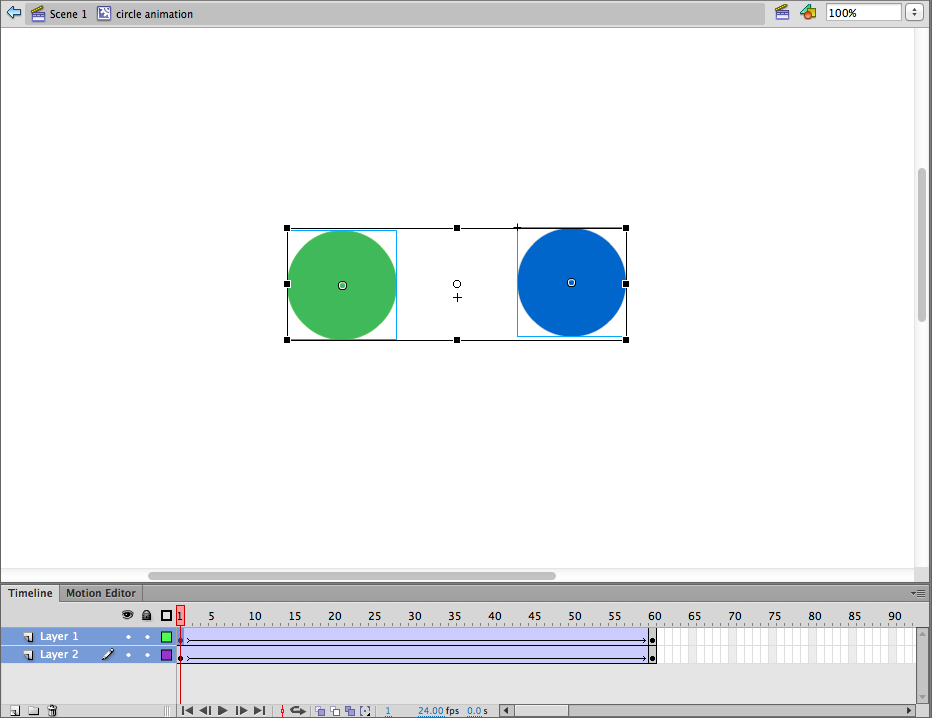Select the Timeline tab

[x=30, y=593]
